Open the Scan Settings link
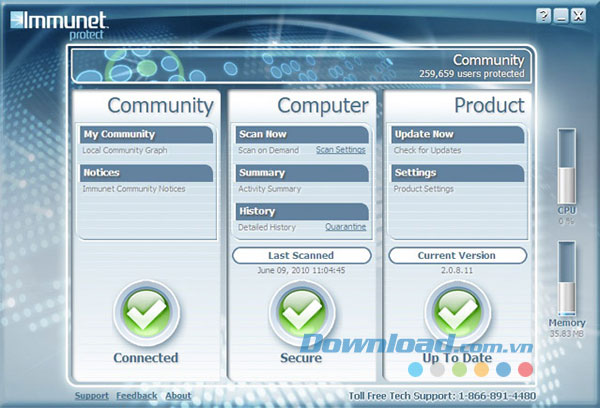This screenshot has width=600, height=408. 341,150
